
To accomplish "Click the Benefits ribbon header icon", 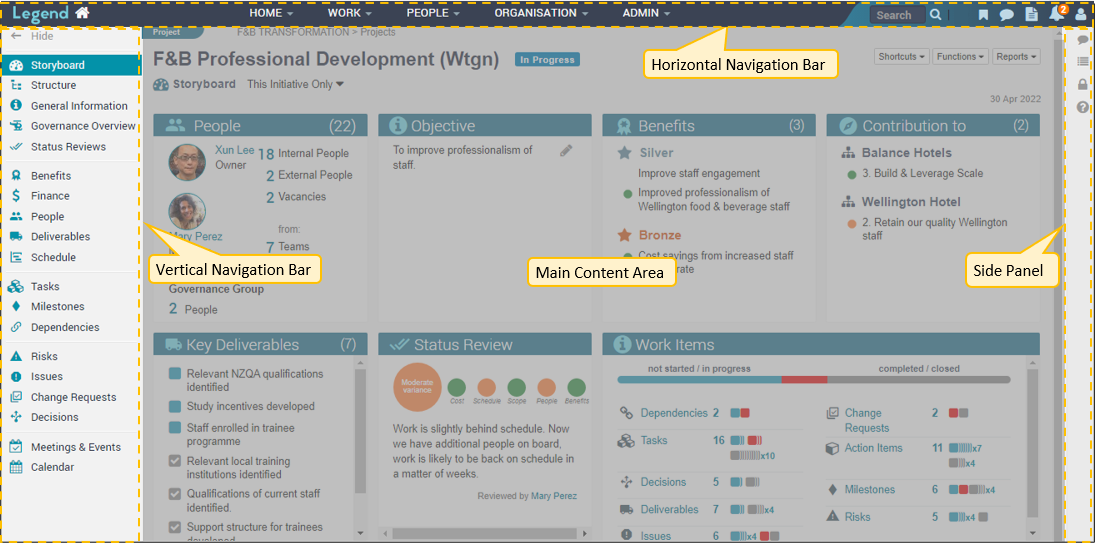I will (624, 126).
